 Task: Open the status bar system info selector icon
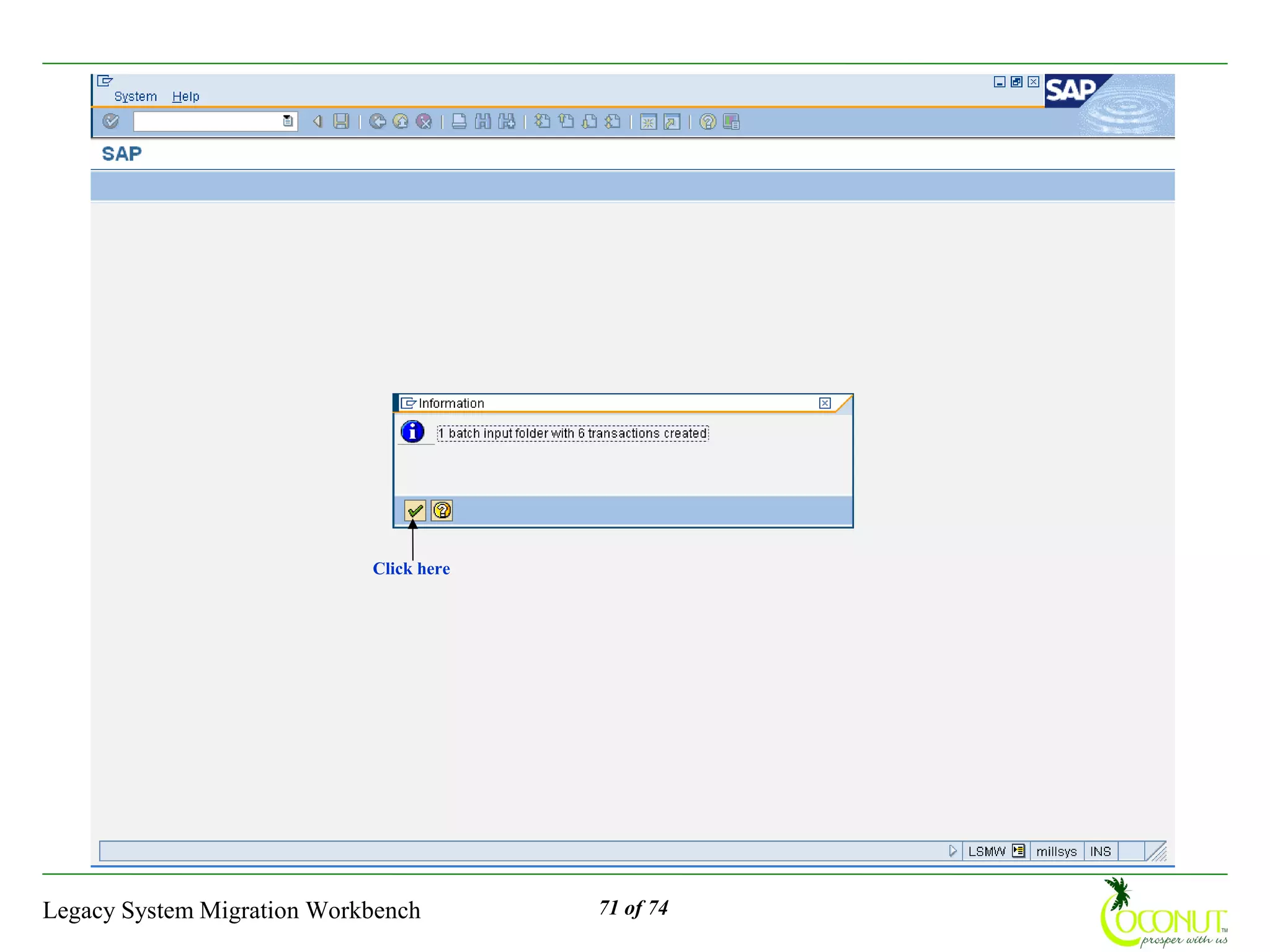(x=1018, y=851)
